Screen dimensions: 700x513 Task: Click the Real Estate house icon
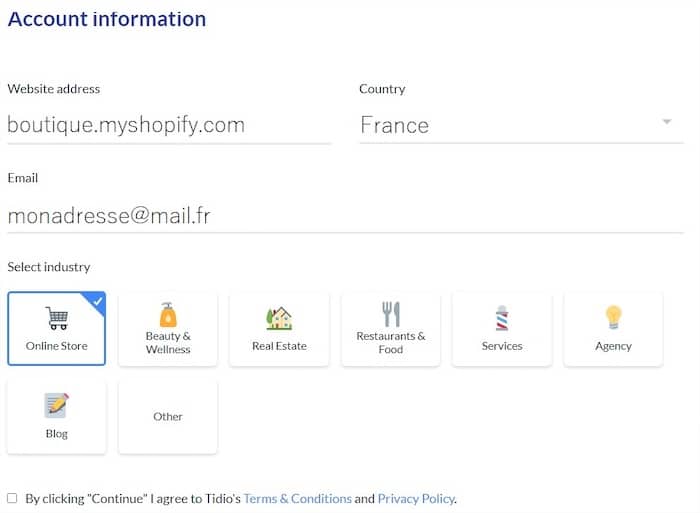tap(279, 319)
